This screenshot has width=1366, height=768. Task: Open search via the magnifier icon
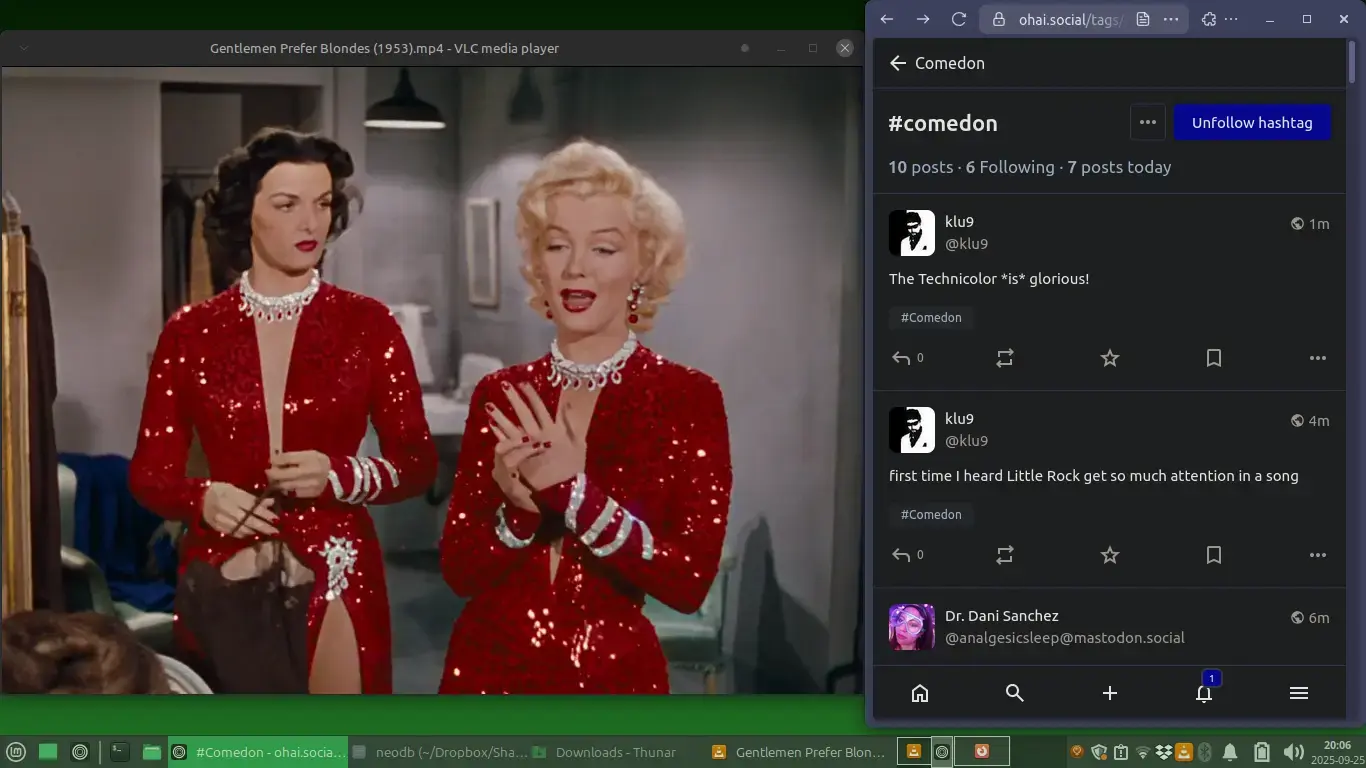pos(1014,694)
